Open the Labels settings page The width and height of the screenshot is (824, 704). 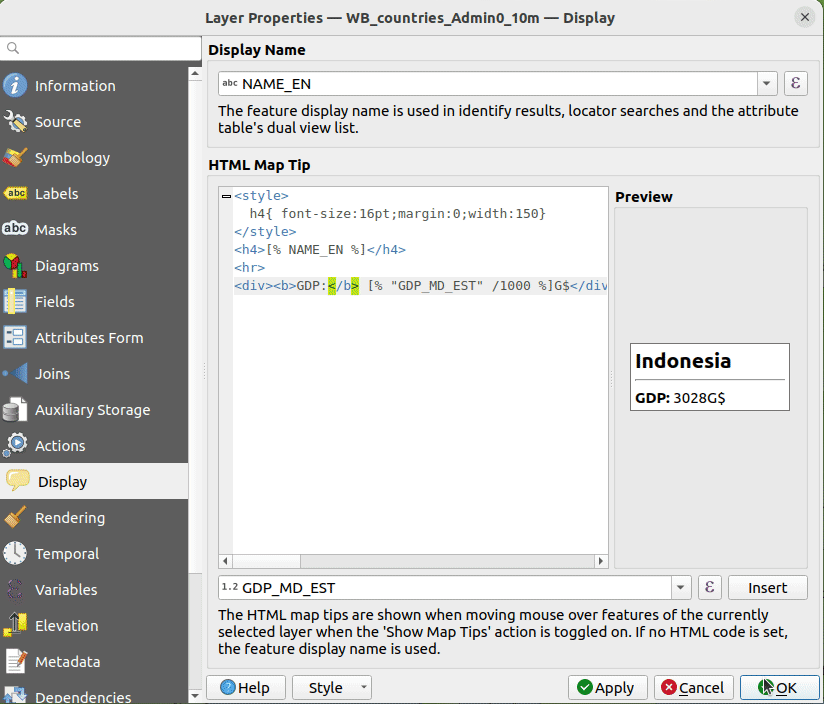tap(62, 193)
